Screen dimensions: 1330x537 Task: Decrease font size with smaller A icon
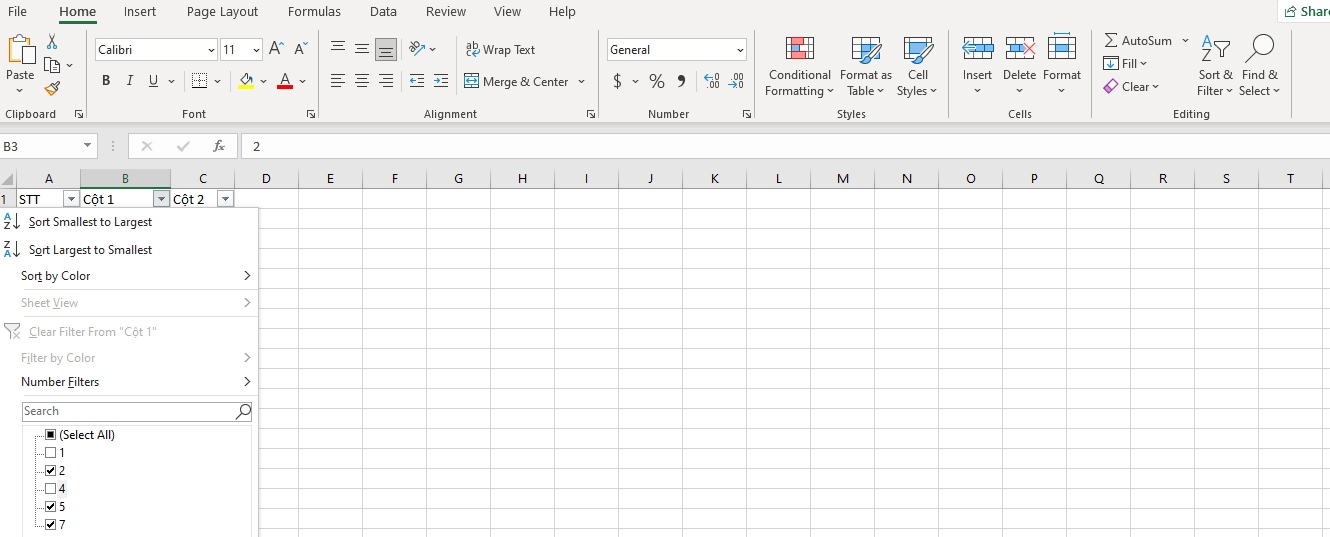pyautogui.click(x=301, y=49)
